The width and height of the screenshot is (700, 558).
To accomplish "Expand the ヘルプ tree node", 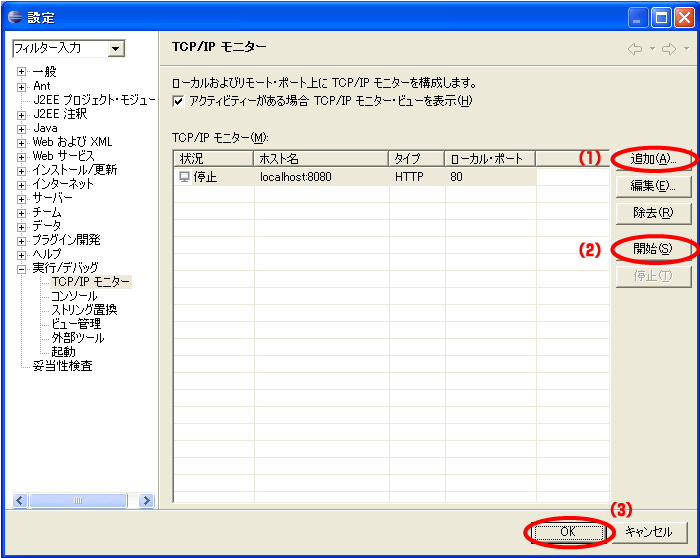I will coord(21,255).
